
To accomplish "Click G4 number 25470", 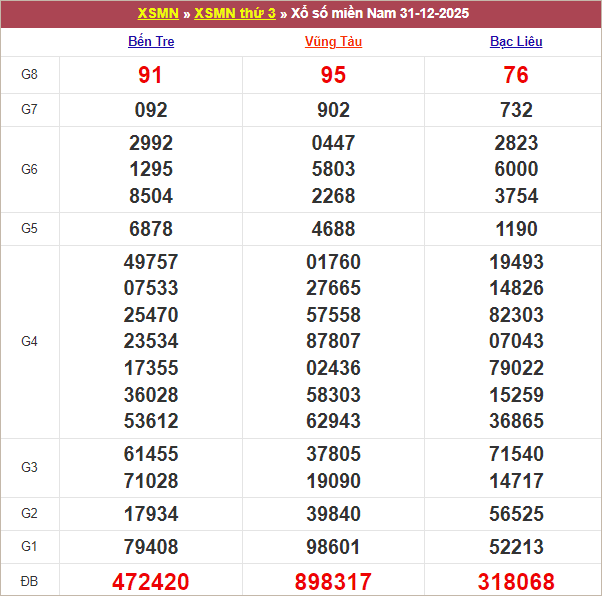I will 151,315.
